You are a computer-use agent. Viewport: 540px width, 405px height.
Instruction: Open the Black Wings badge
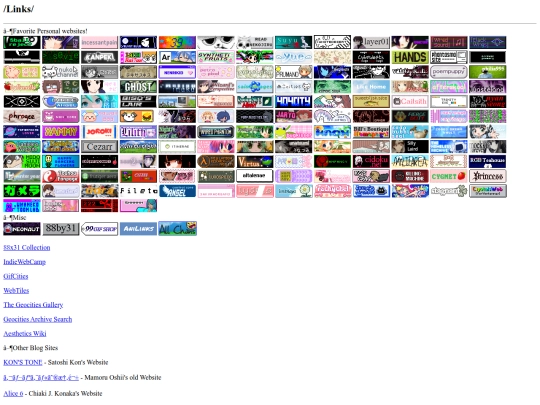488,42
